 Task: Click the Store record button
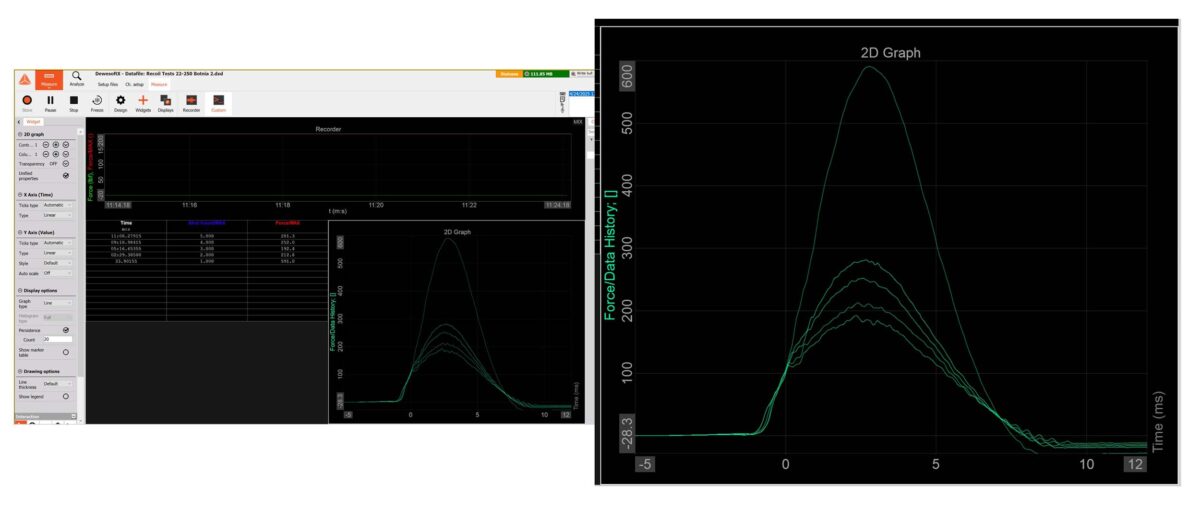[26, 102]
